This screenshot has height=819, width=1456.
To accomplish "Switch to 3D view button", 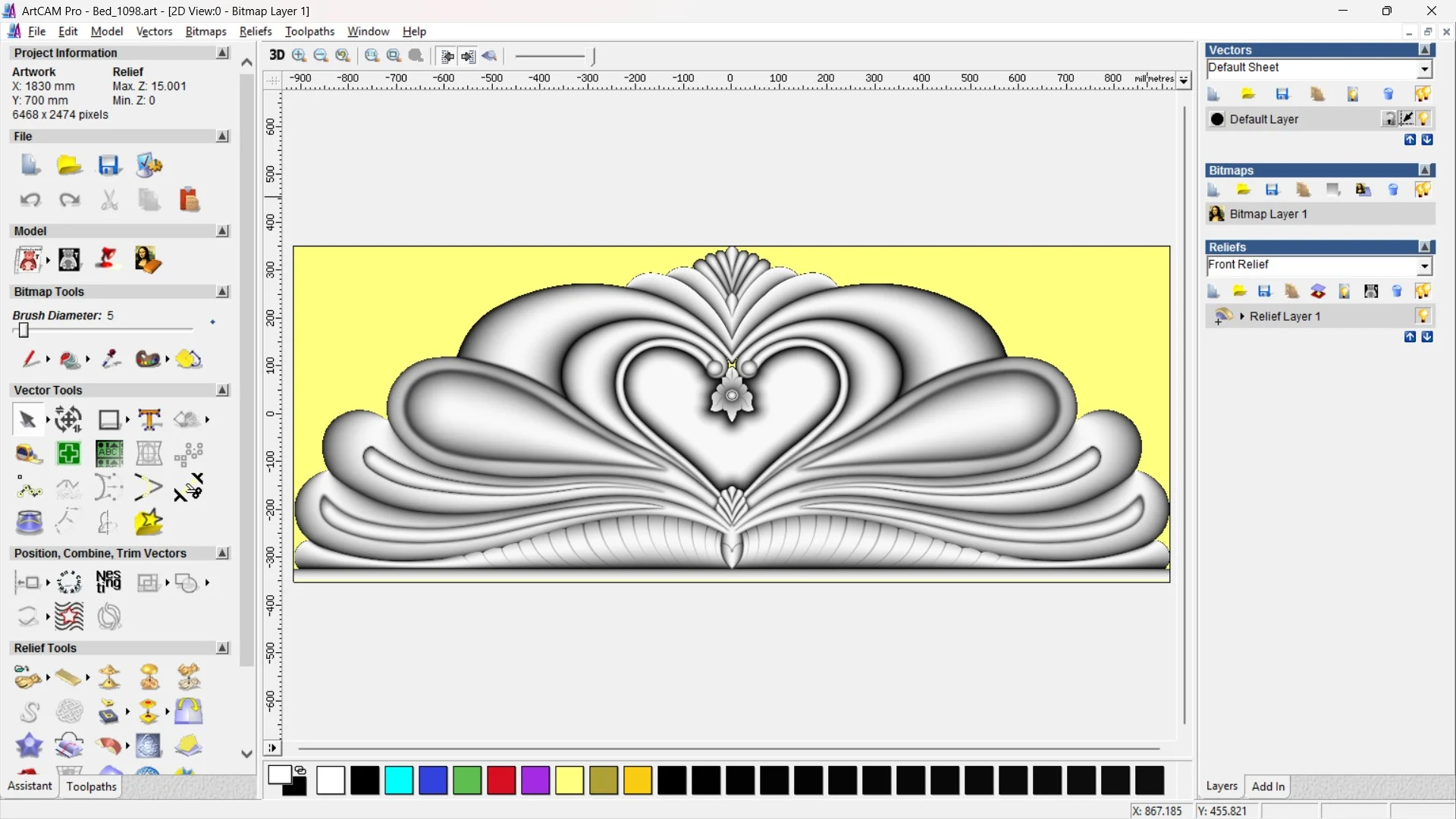I will [x=277, y=55].
